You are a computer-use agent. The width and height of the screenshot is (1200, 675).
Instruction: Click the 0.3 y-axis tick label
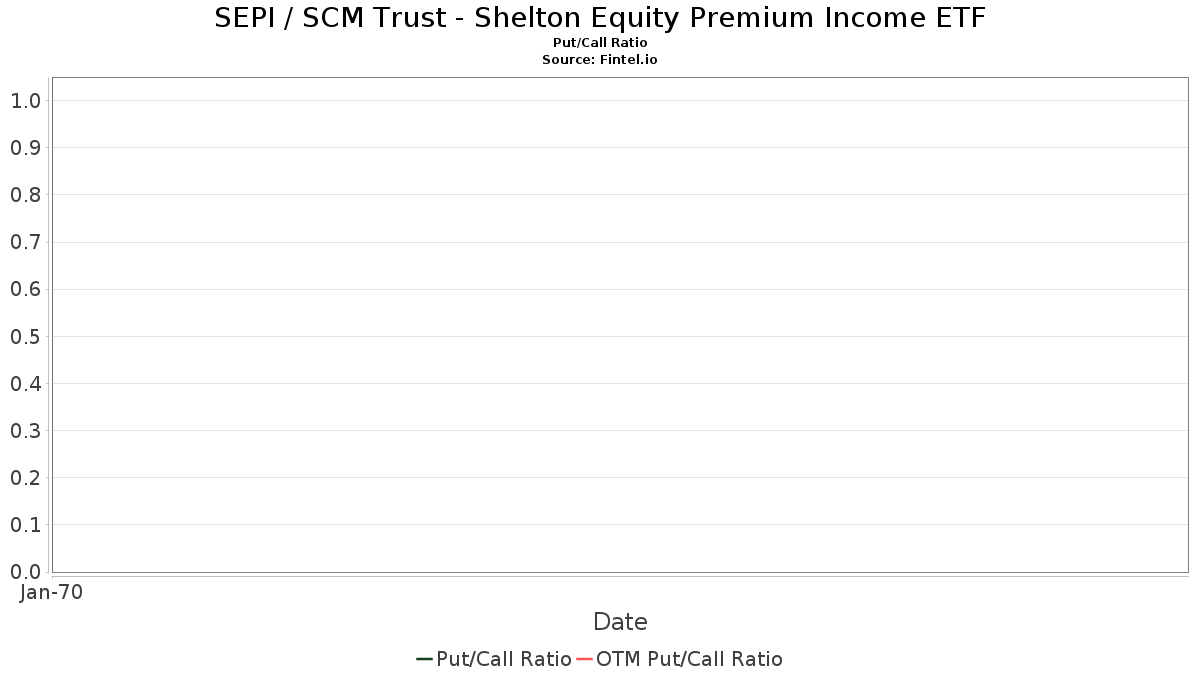(25, 431)
